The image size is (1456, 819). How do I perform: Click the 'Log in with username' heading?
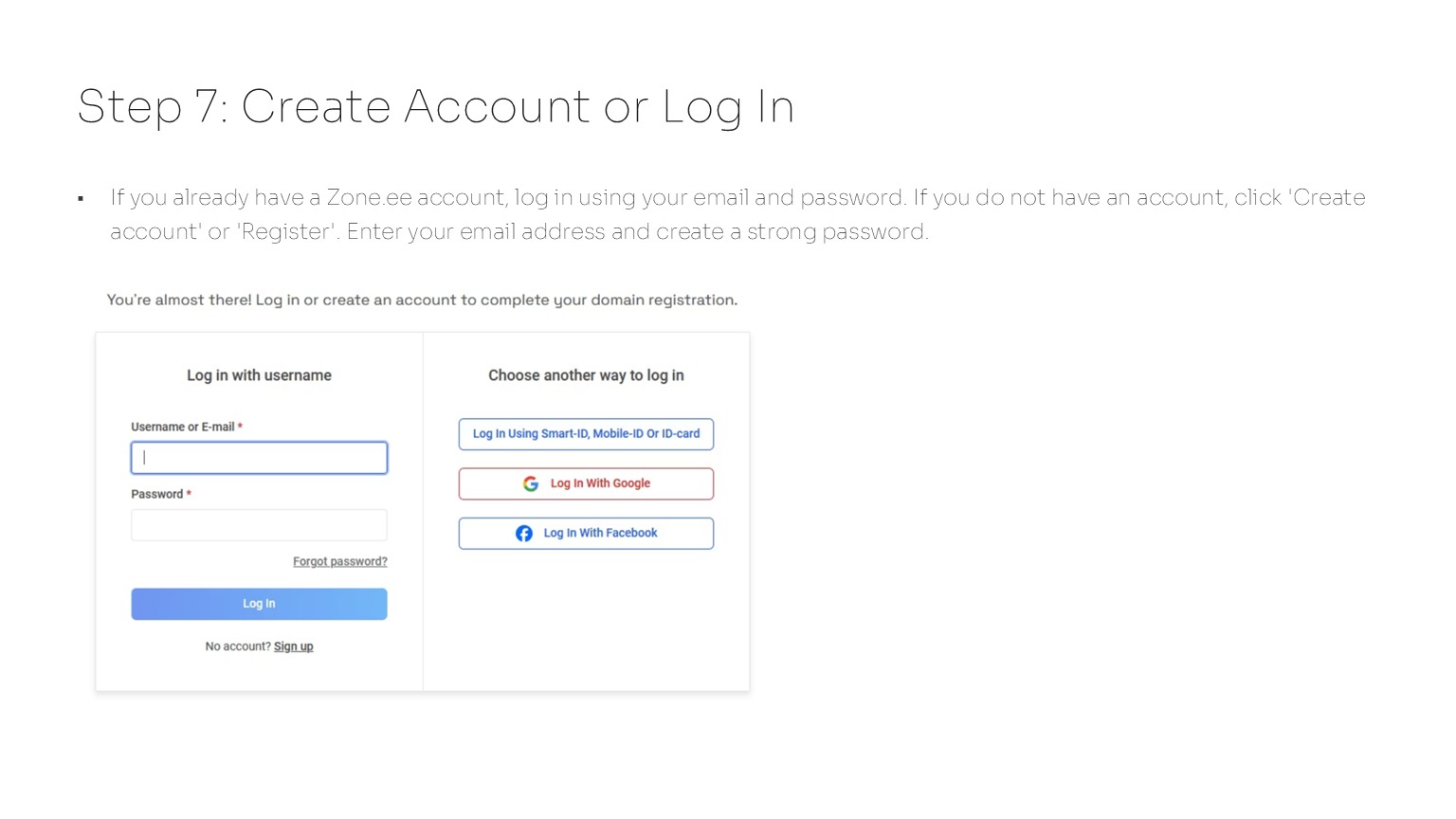(259, 375)
